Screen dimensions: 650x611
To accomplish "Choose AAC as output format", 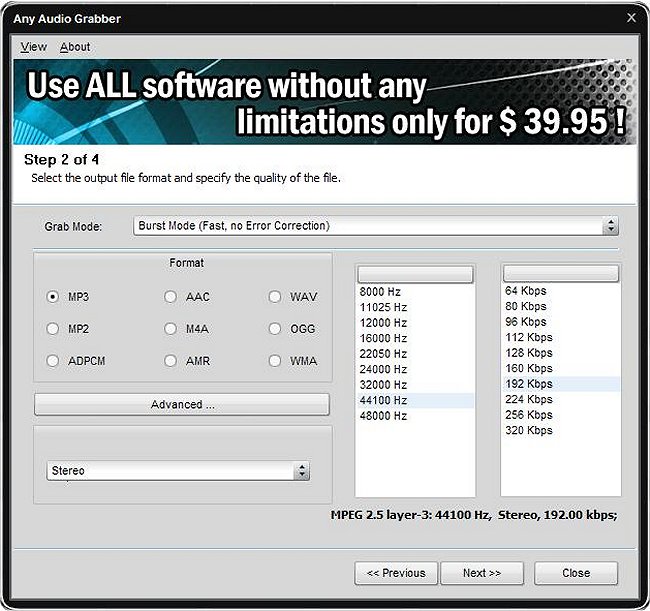I will coord(170,297).
